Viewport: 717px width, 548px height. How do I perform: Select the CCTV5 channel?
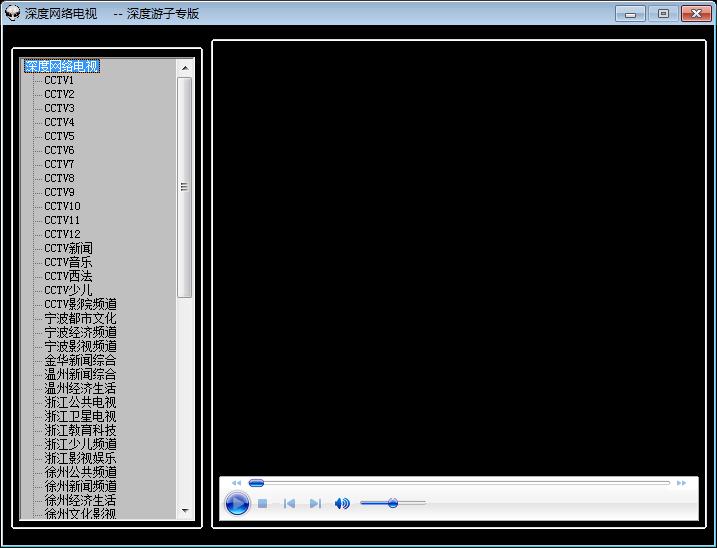click(x=59, y=136)
